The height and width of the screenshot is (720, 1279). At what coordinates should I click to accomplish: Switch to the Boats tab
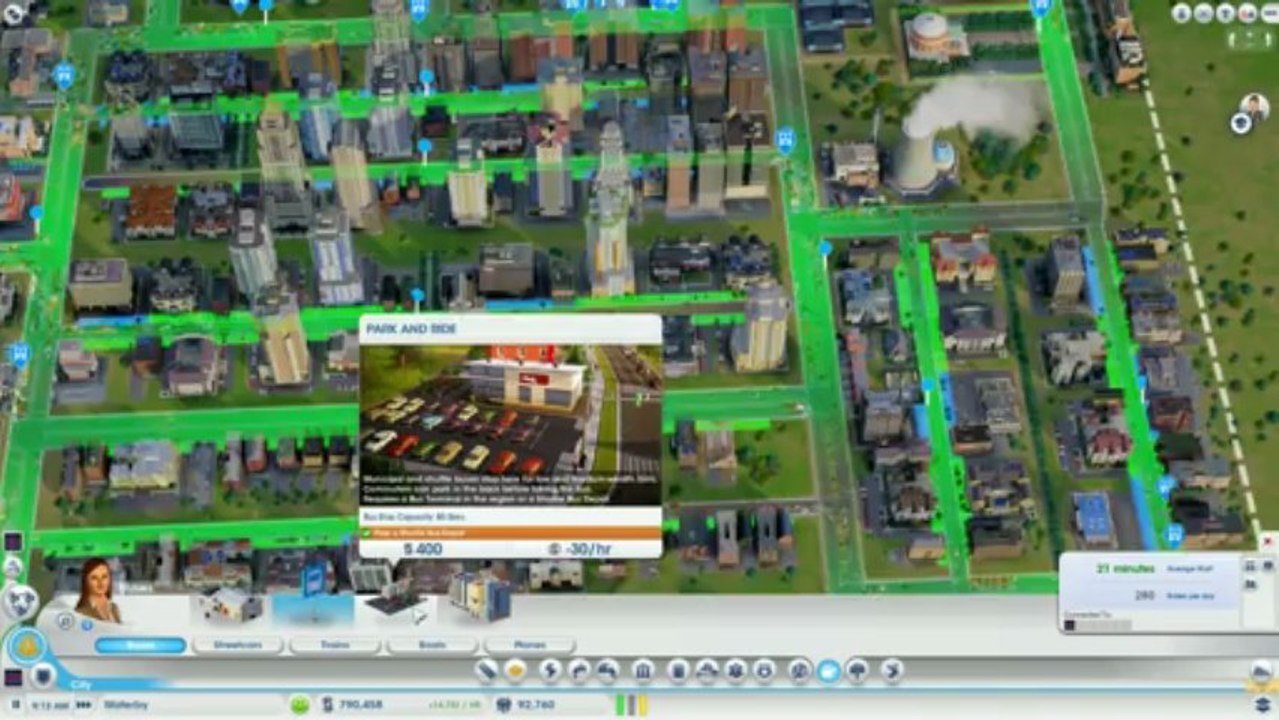click(x=432, y=645)
